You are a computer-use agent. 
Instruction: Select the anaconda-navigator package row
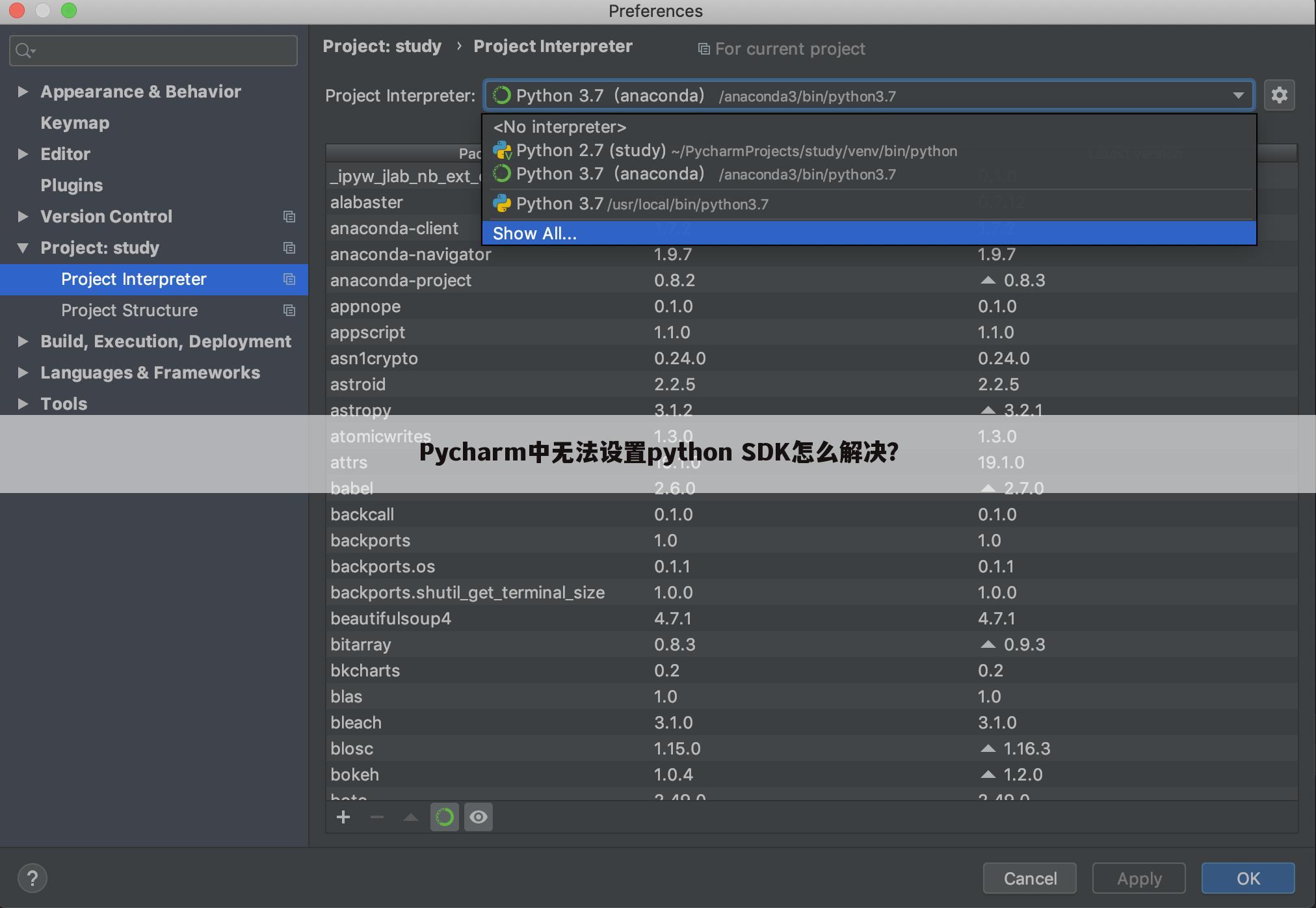click(811, 254)
